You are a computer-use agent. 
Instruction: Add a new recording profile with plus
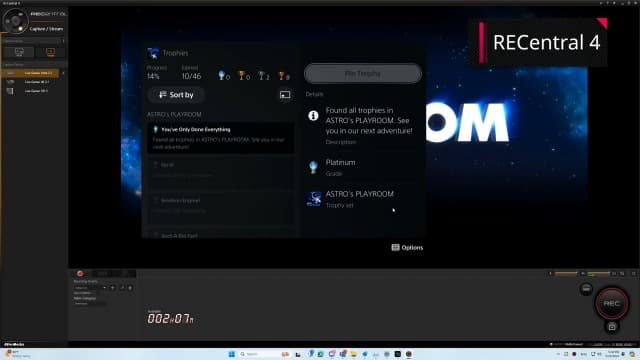tap(113, 288)
